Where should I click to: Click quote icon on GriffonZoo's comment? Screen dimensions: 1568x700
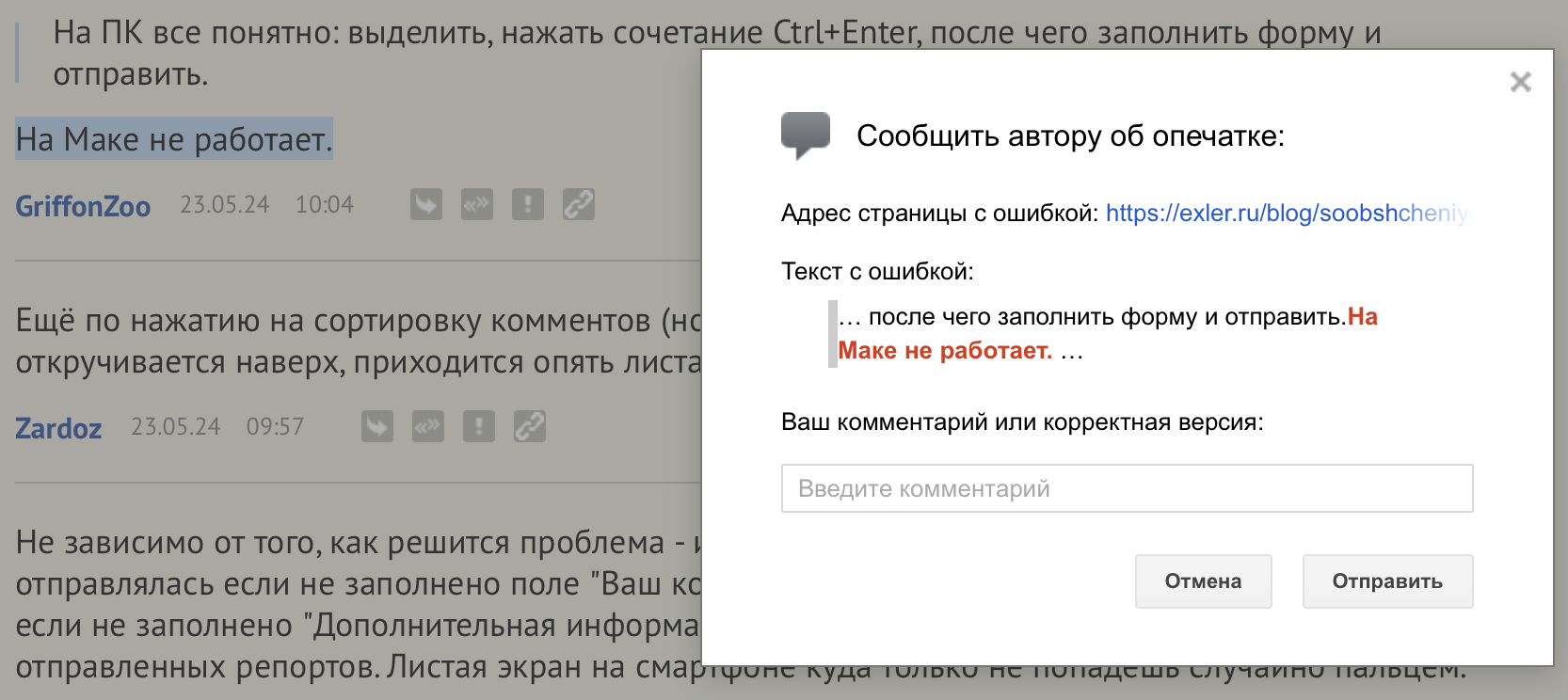[x=477, y=204]
